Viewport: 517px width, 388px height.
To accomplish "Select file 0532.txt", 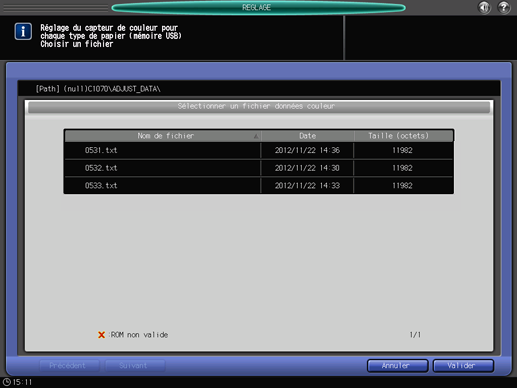I will [x=101, y=168].
